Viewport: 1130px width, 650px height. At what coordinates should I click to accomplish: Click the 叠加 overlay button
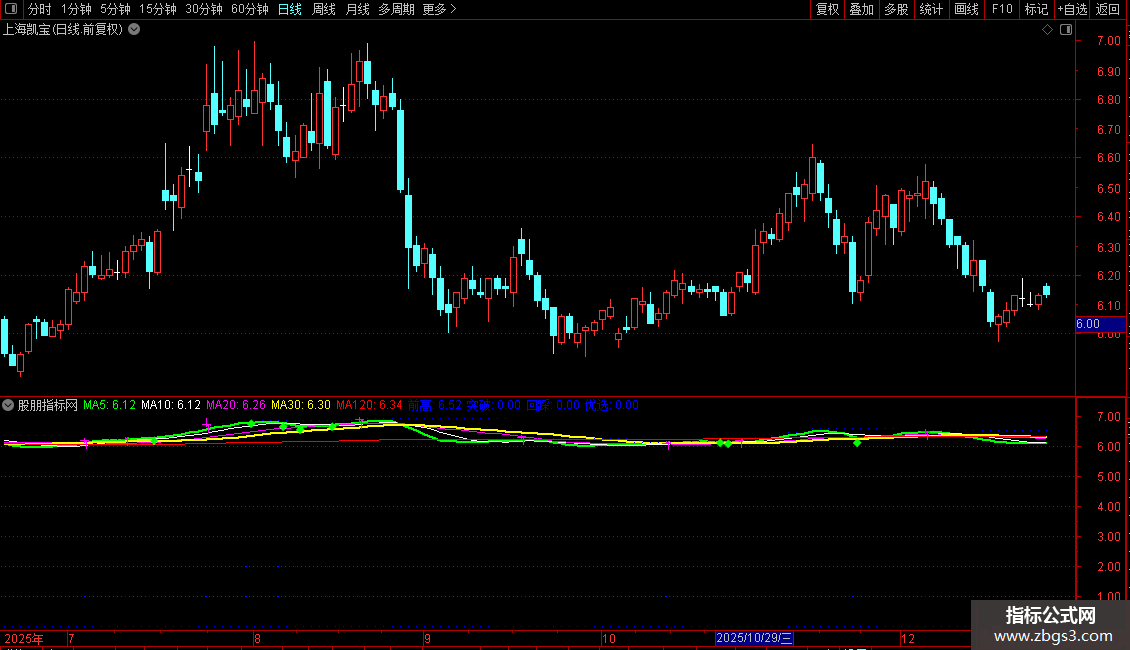coord(861,9)
